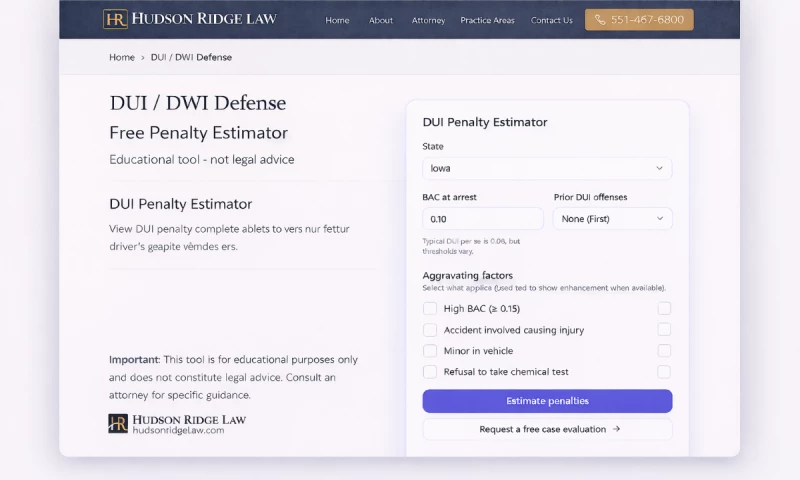The height and width of the screenshot is (480, 800).
Task: Expand the Prior DUI offenses dropdown
Action: pos(612,219)
